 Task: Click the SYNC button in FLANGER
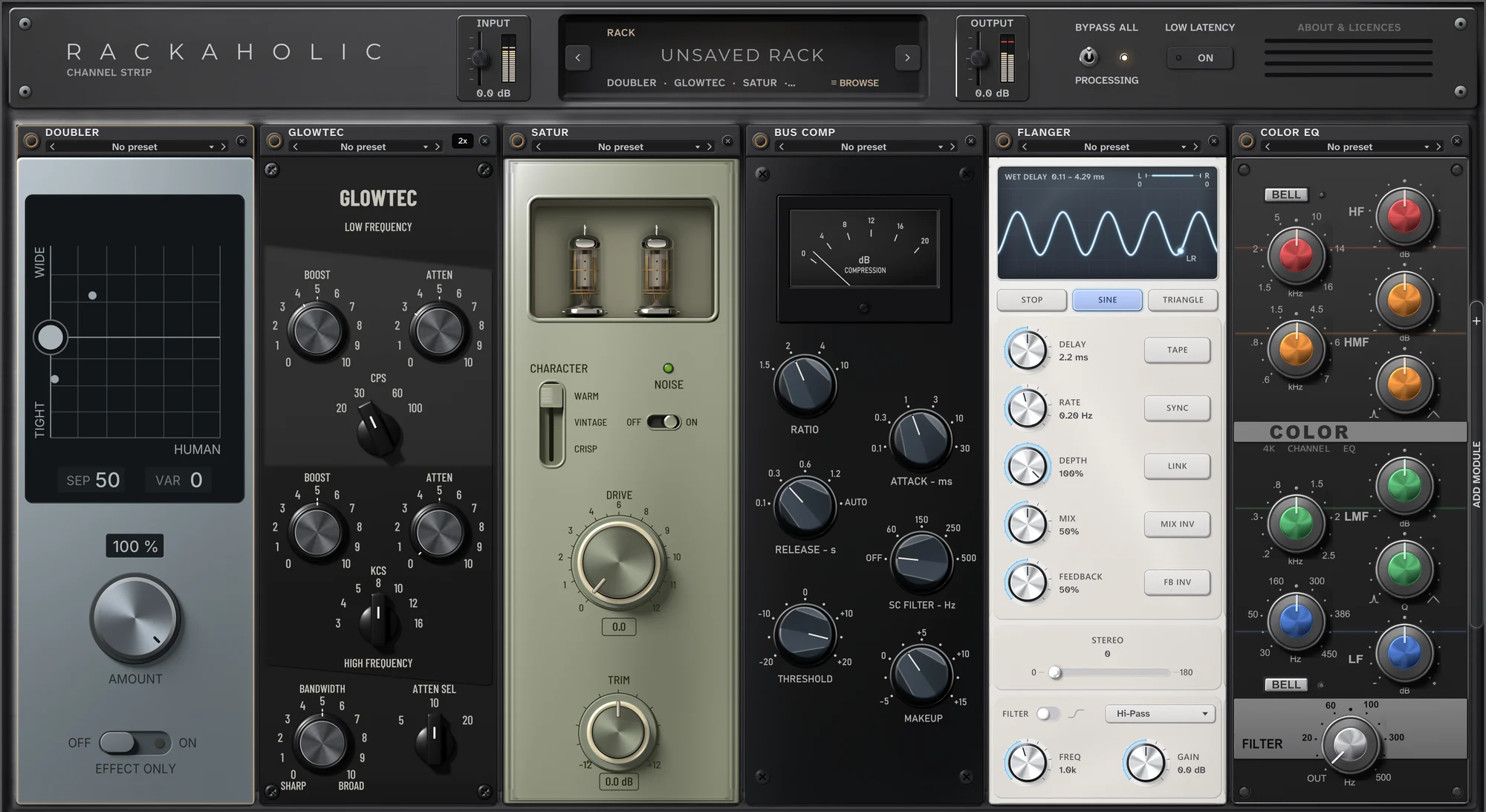tap(1178, 408)
